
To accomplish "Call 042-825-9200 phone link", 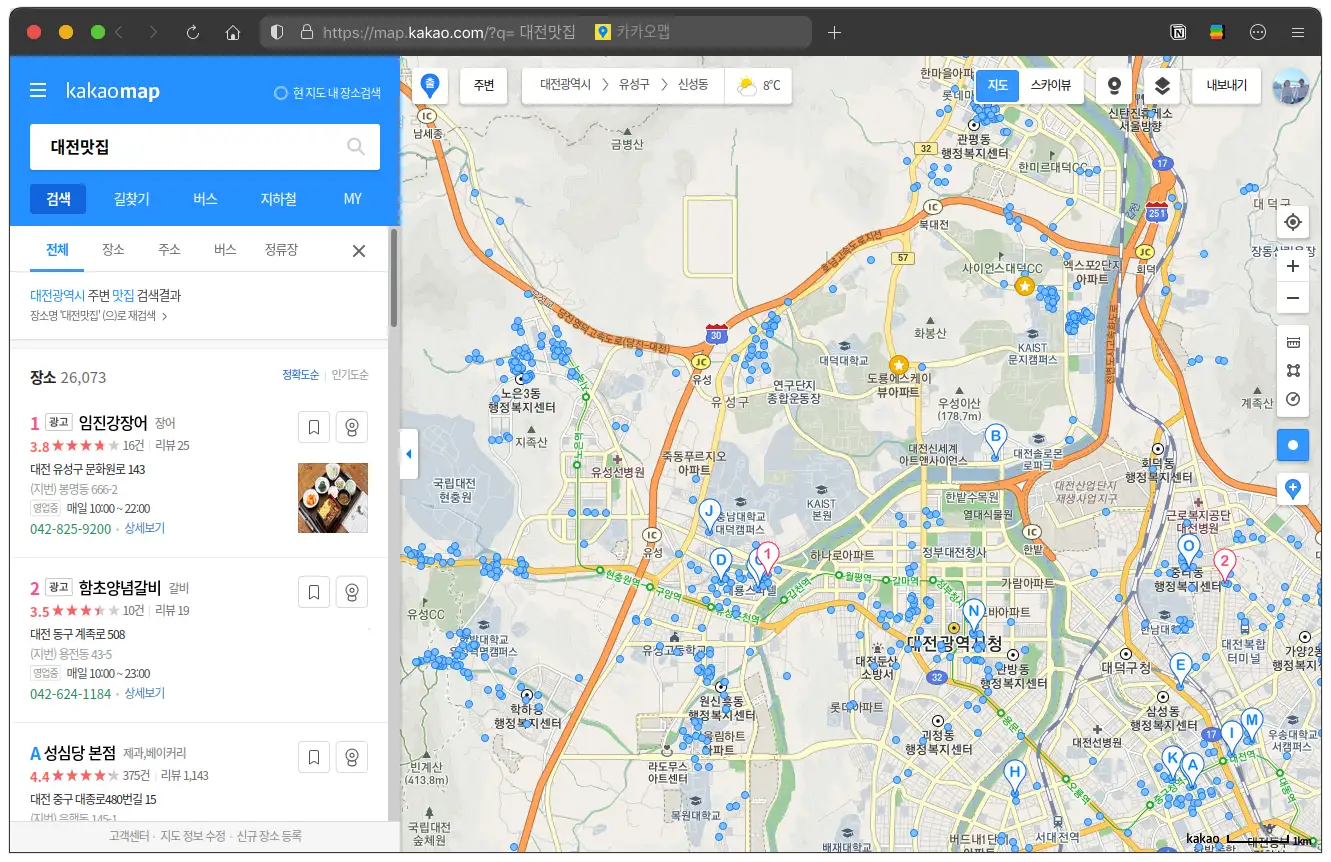I will (71, 529).
